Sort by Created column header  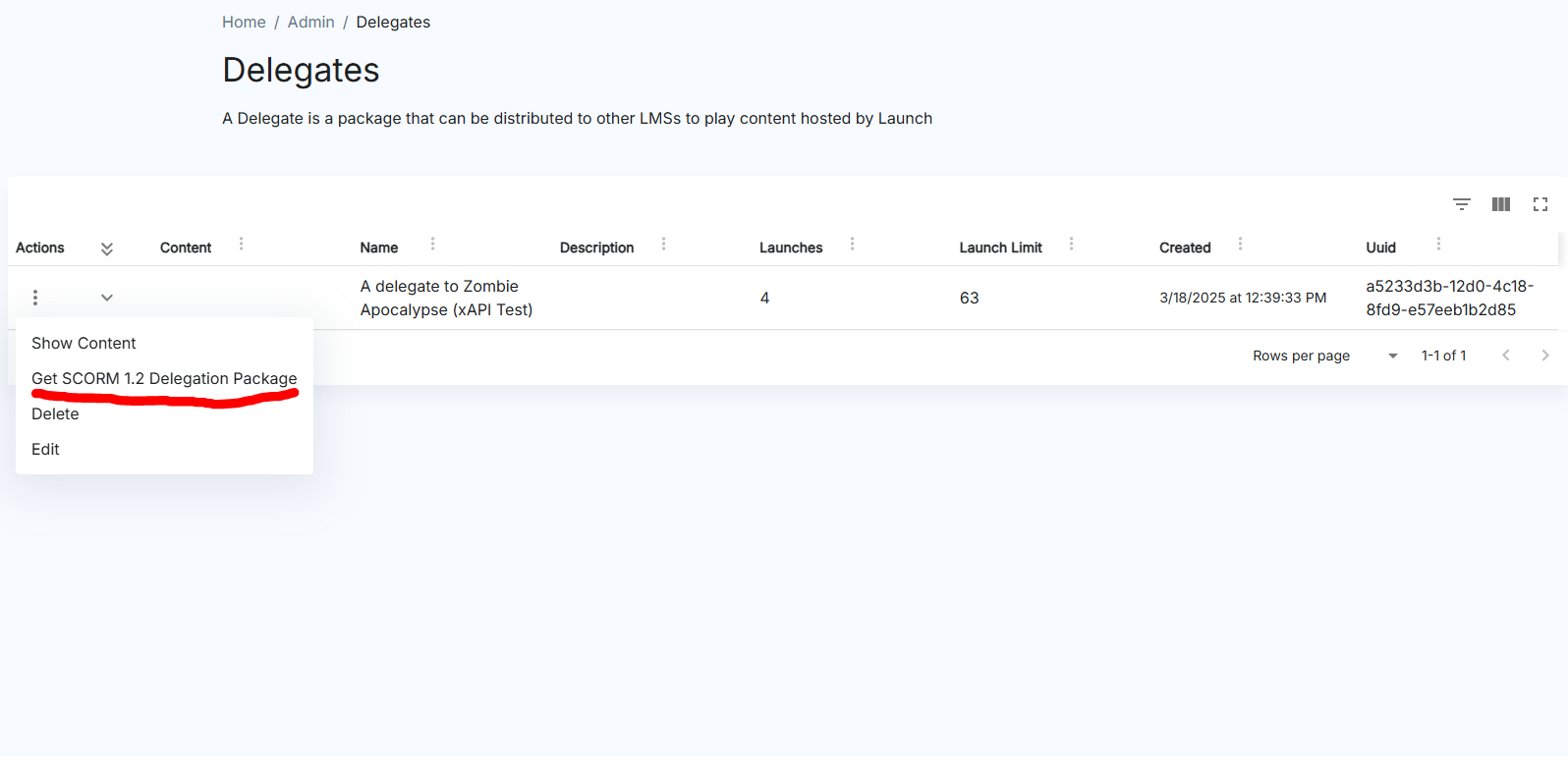[x=1185, y=247]
